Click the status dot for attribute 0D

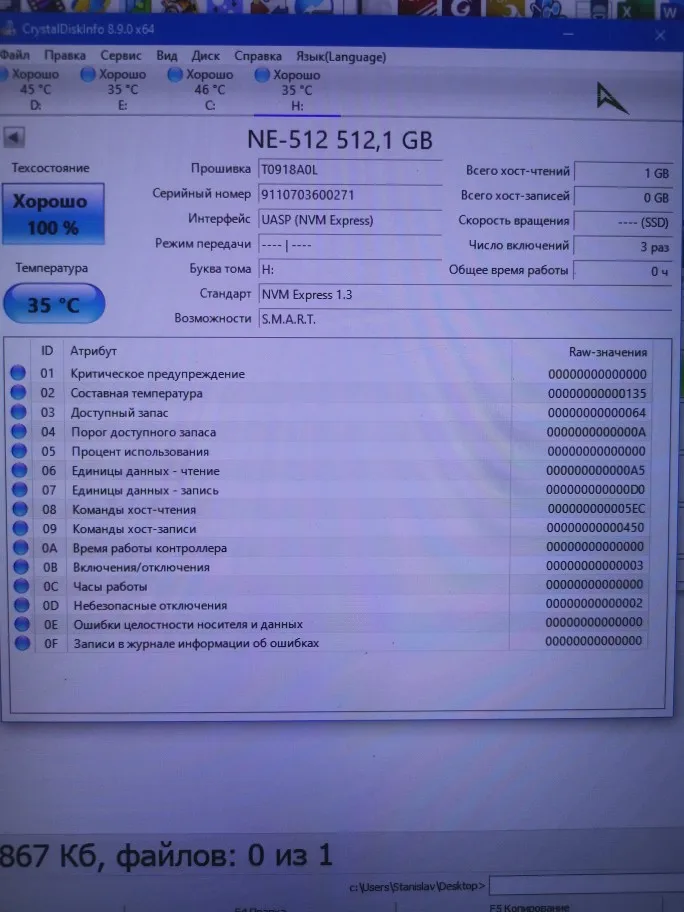[22, 605]
